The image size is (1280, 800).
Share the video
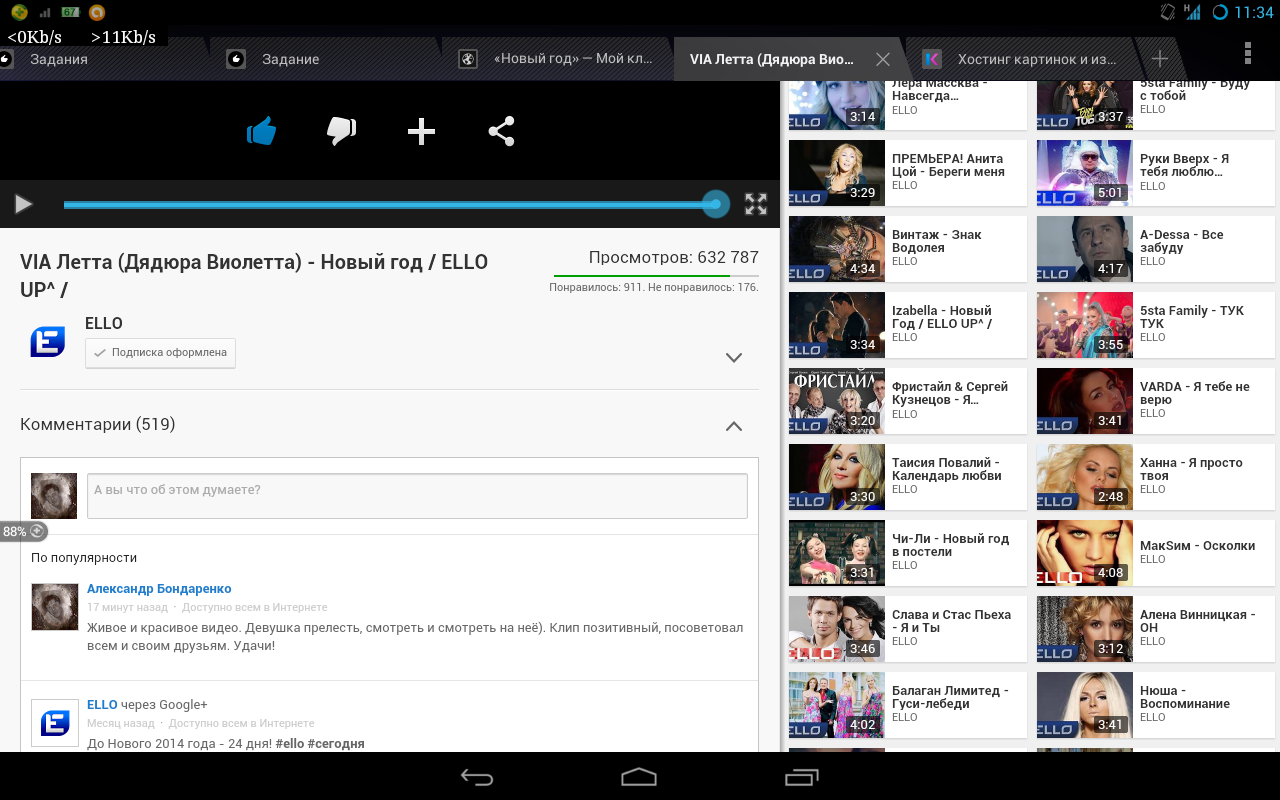click(501, 131)
